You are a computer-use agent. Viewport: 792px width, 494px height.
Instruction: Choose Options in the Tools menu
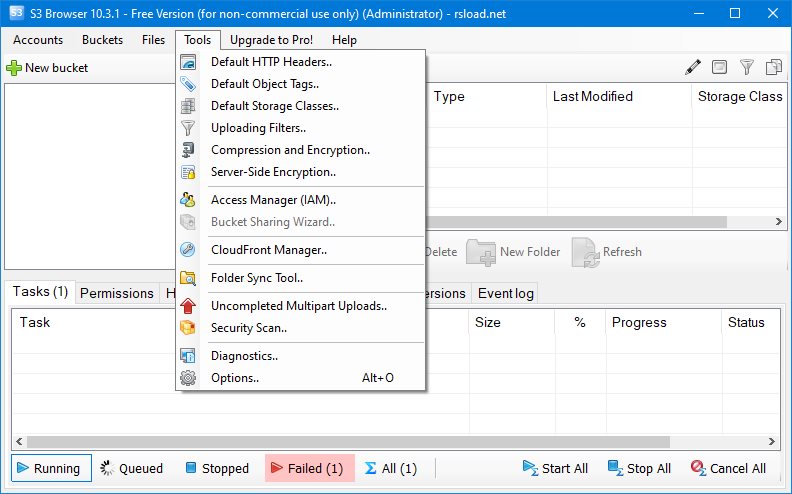pyautogui.click(x=235, y=378)
